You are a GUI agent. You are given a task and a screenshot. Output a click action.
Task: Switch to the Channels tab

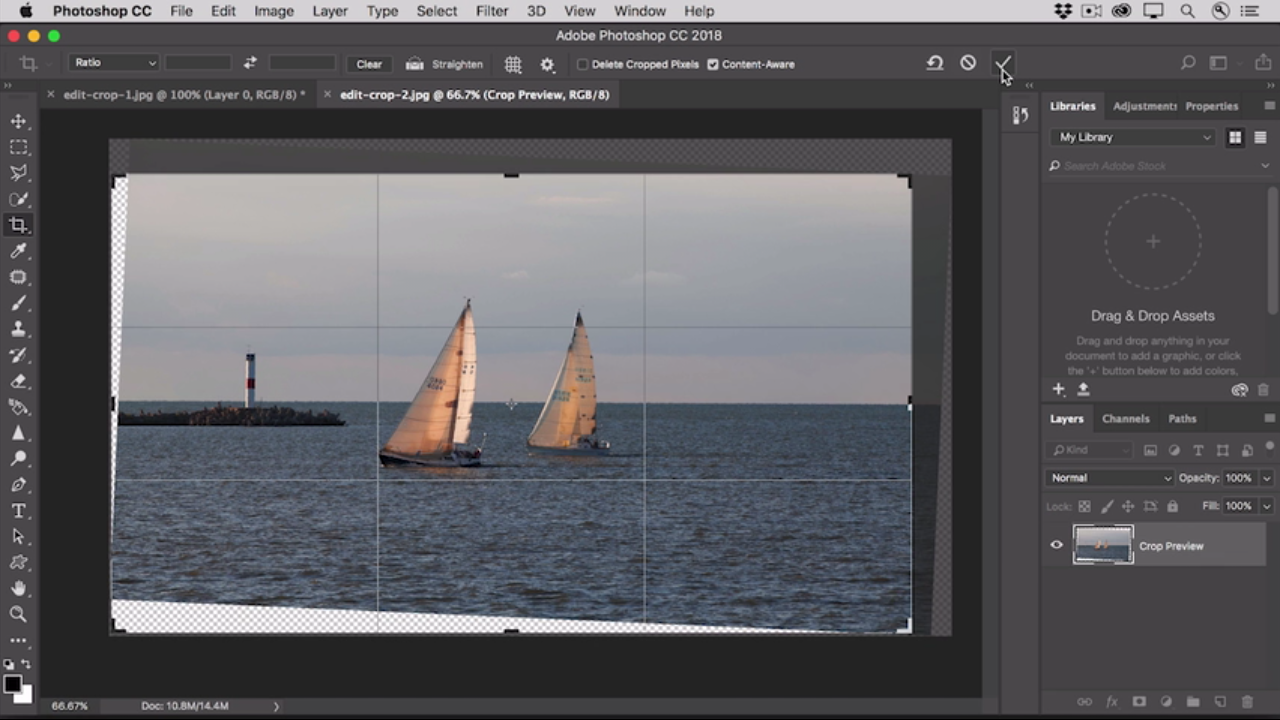tap(1125, 419)
